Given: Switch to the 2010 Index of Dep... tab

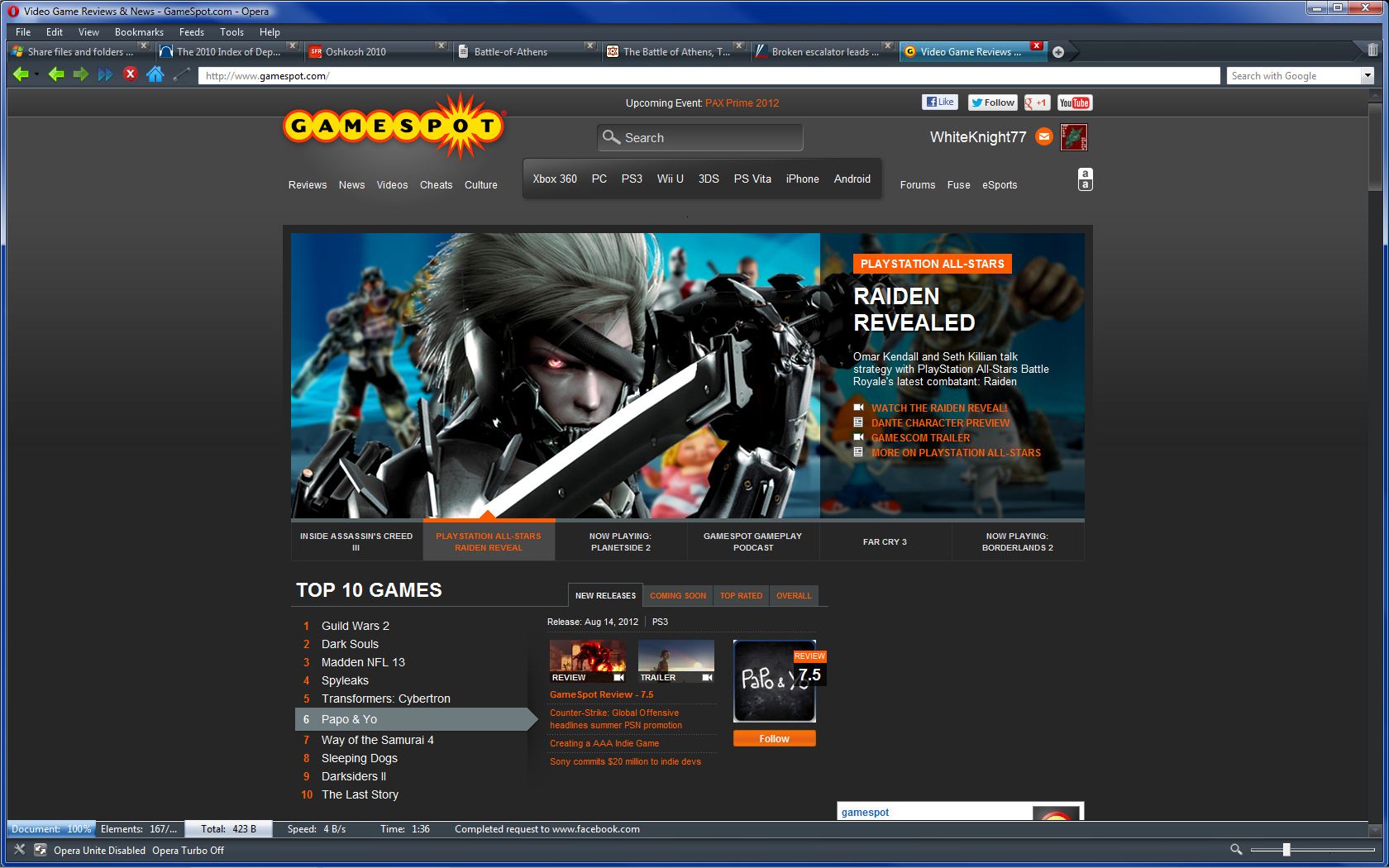Looking at the screenshot, I should pyautogui.click(x=228, y=51).
